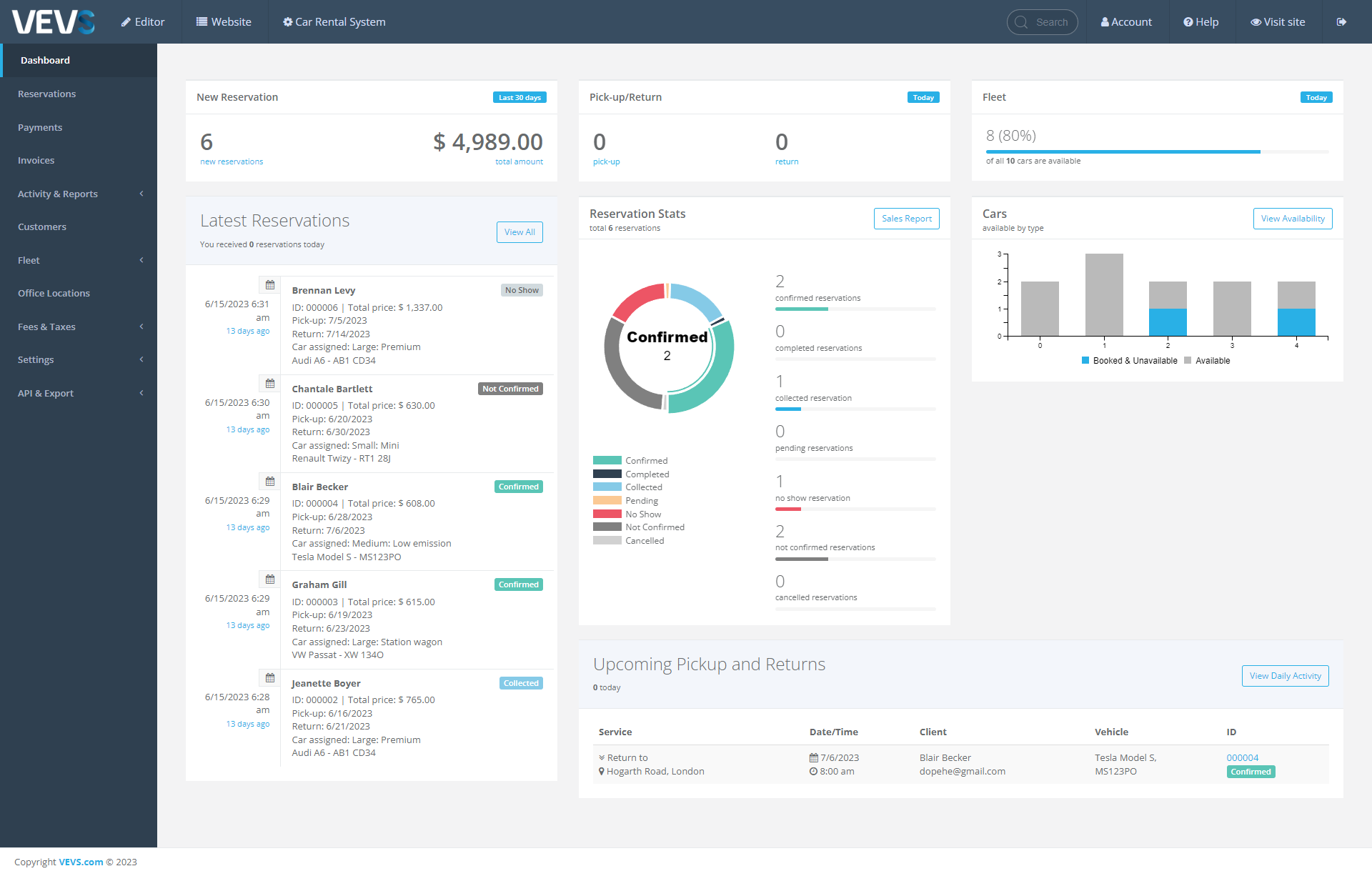
Task: Open the Reservations sidebar item
Action: (x=46, y=94)
